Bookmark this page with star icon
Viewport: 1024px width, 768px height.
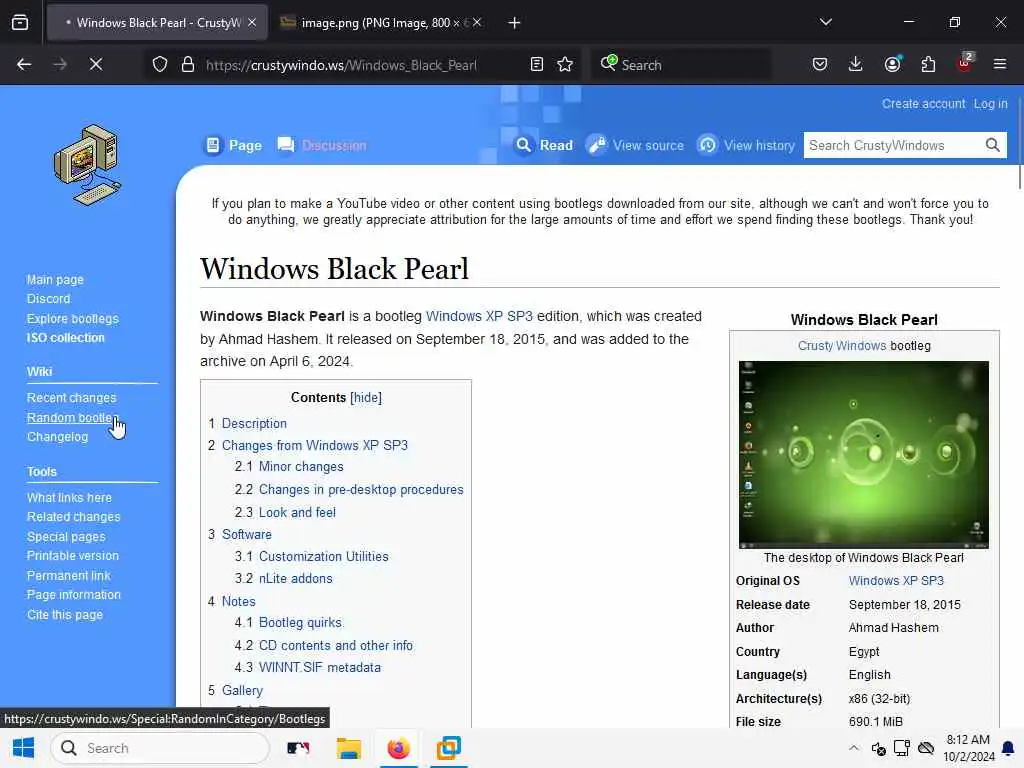coord(565,64)
